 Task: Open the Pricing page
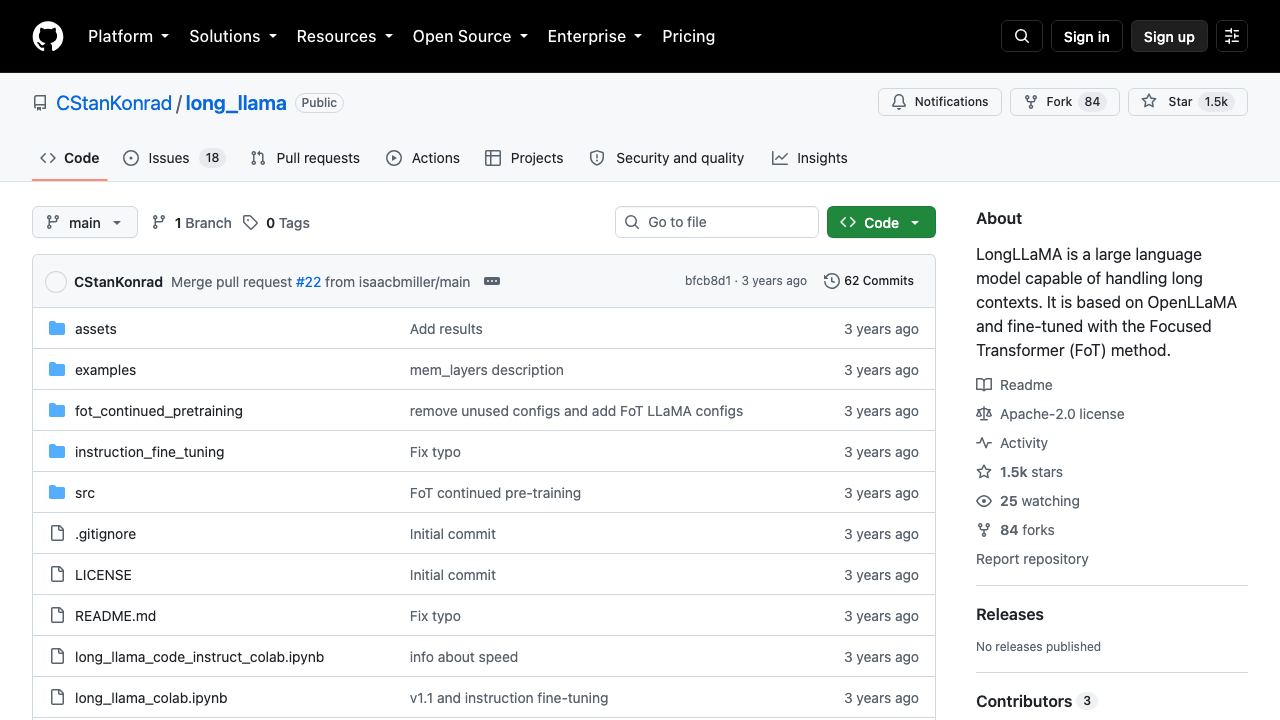coord(688,36)
